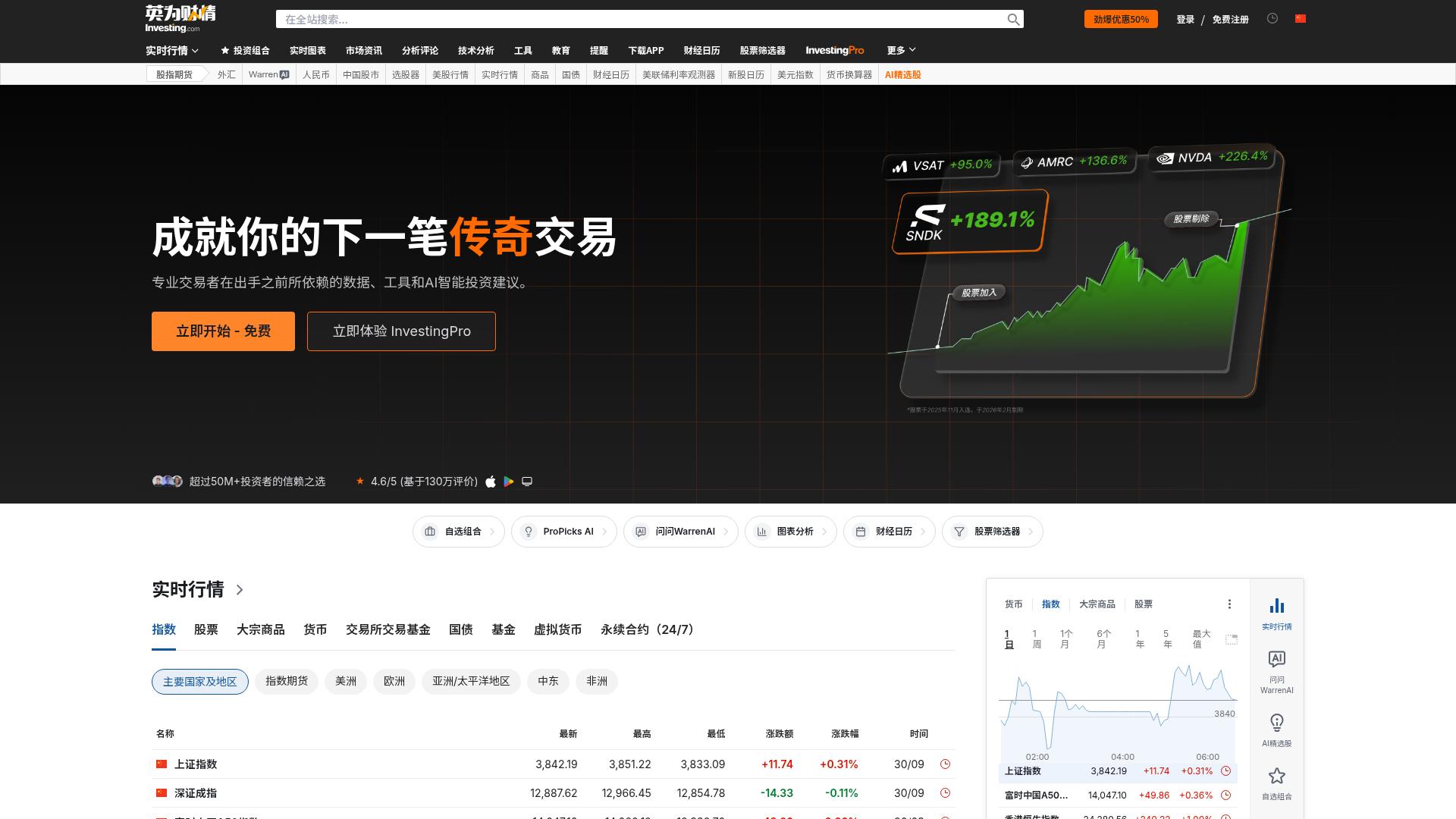
Task: Click the chart expand icon beside 最大值
Action: click(1232, 640)
